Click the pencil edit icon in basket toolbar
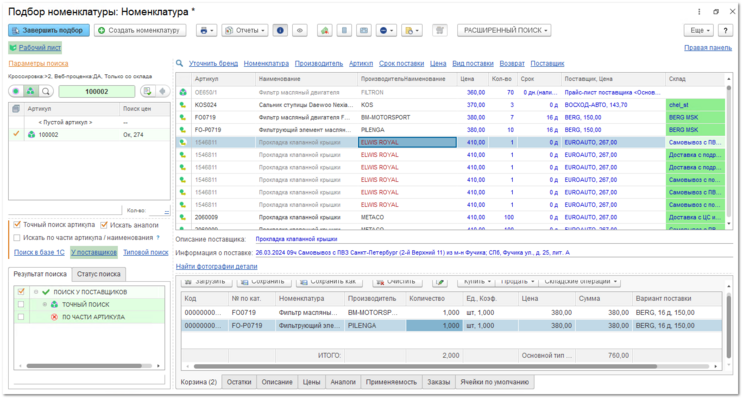 440,281
